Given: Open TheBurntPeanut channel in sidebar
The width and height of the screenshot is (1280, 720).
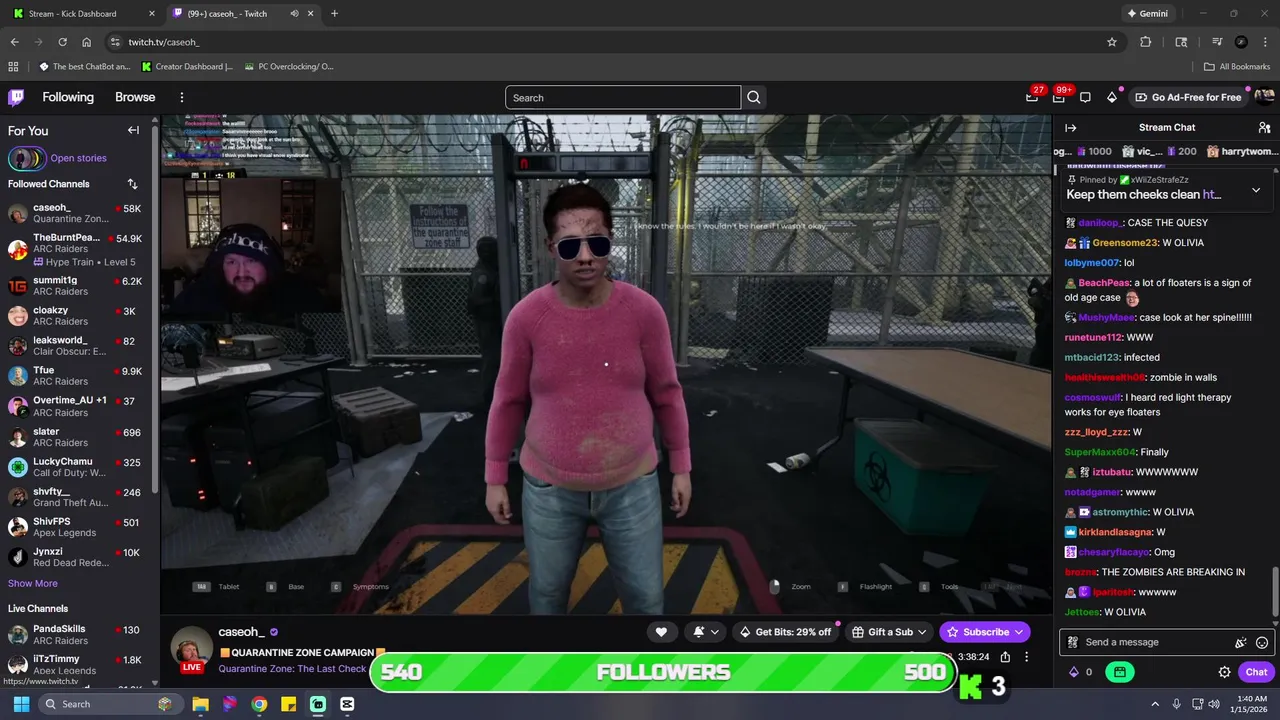Looking at the screenshot, I should [x=75, y=249].
